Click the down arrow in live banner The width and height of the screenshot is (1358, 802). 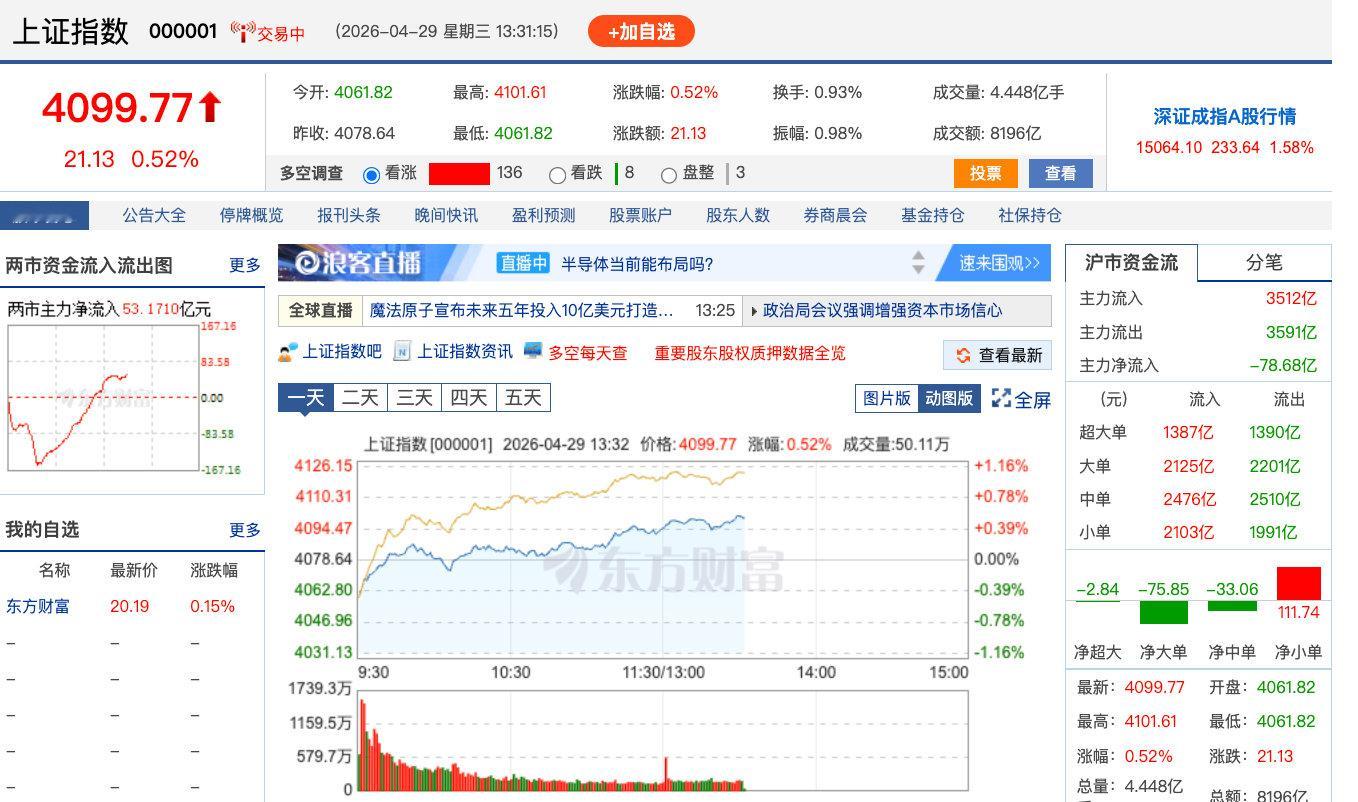pyautogui.click(x=918, y=270)
